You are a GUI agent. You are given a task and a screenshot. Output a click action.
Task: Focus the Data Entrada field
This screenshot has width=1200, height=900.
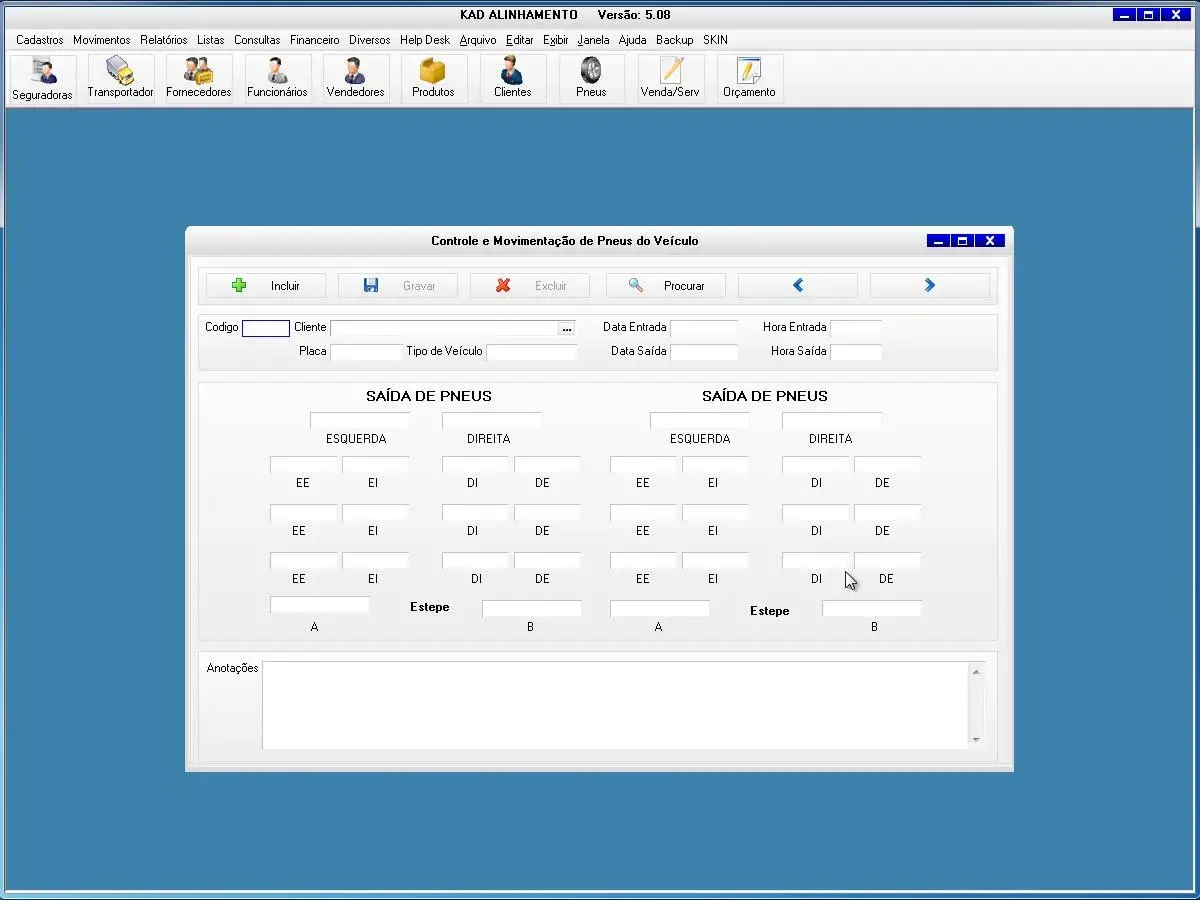tap(704, 328)
